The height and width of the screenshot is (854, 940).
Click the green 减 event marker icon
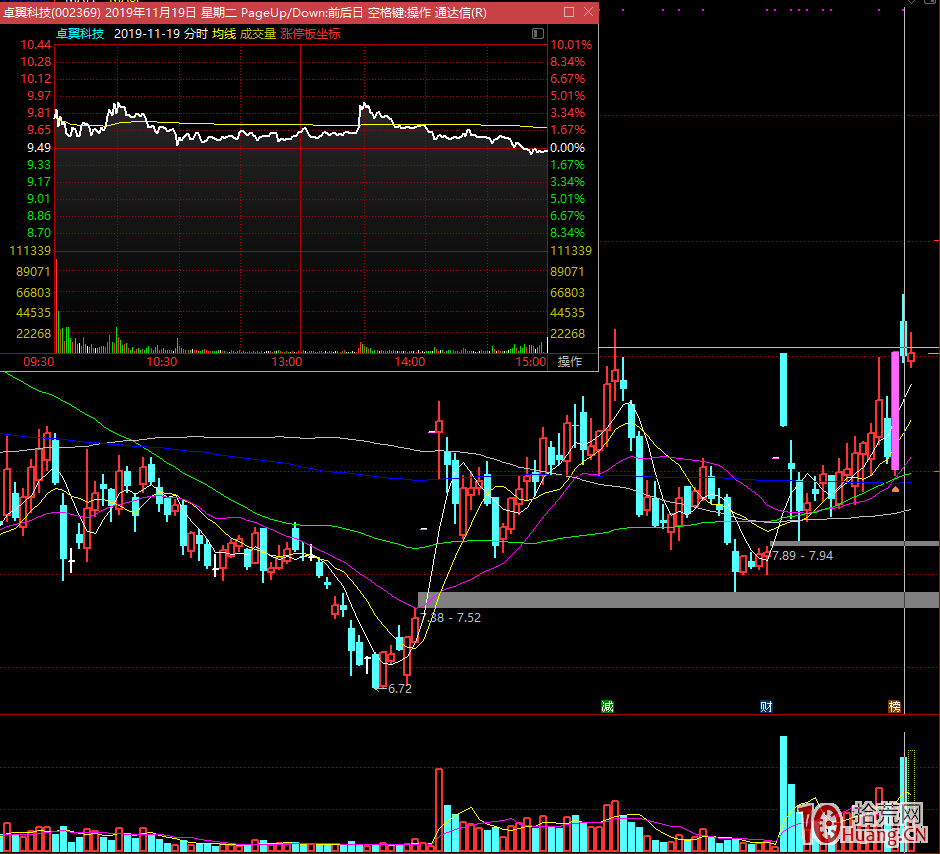pyautogui.click(x=607, y=707)
